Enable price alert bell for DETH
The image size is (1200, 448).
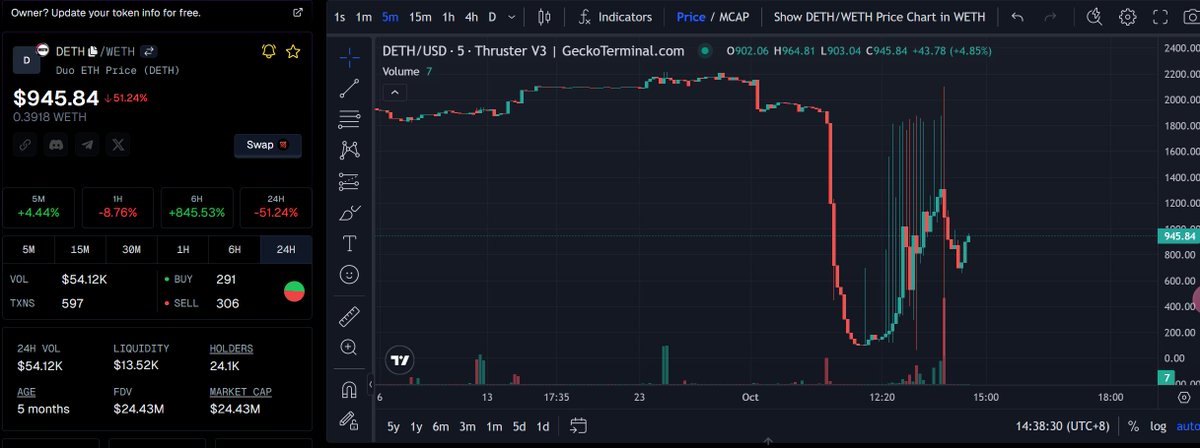pos(268,51)
